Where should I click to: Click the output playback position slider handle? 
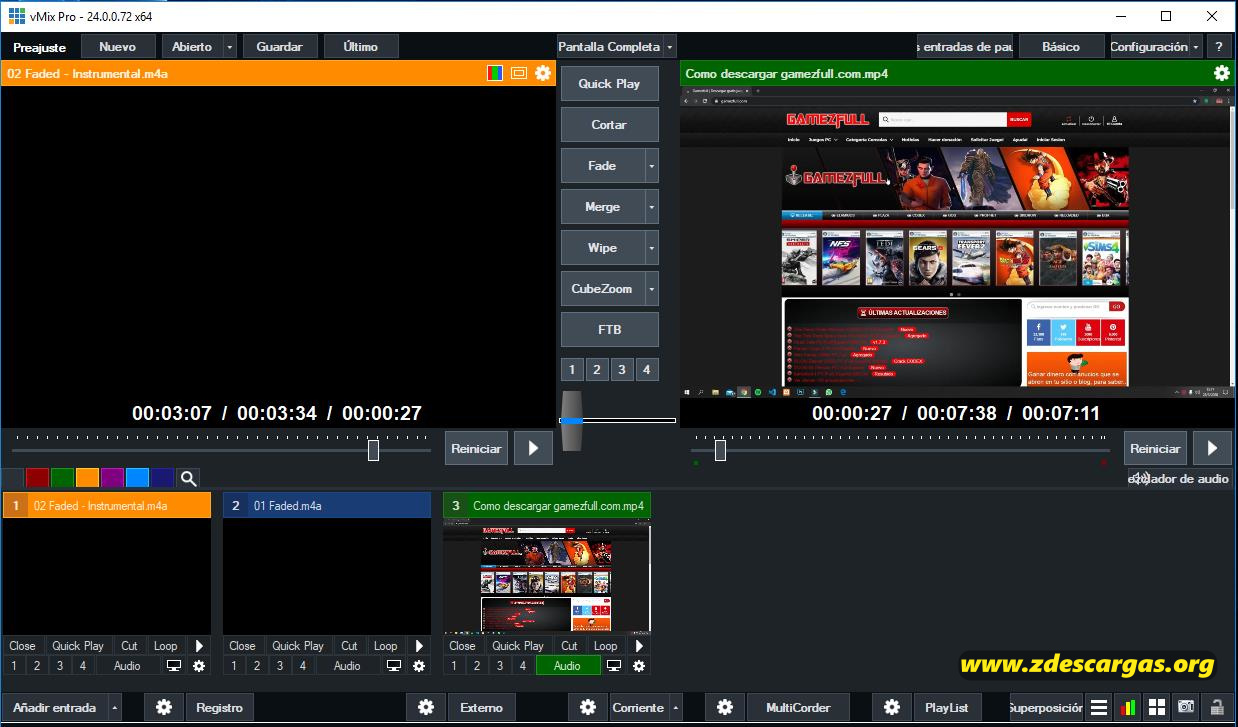720,450
